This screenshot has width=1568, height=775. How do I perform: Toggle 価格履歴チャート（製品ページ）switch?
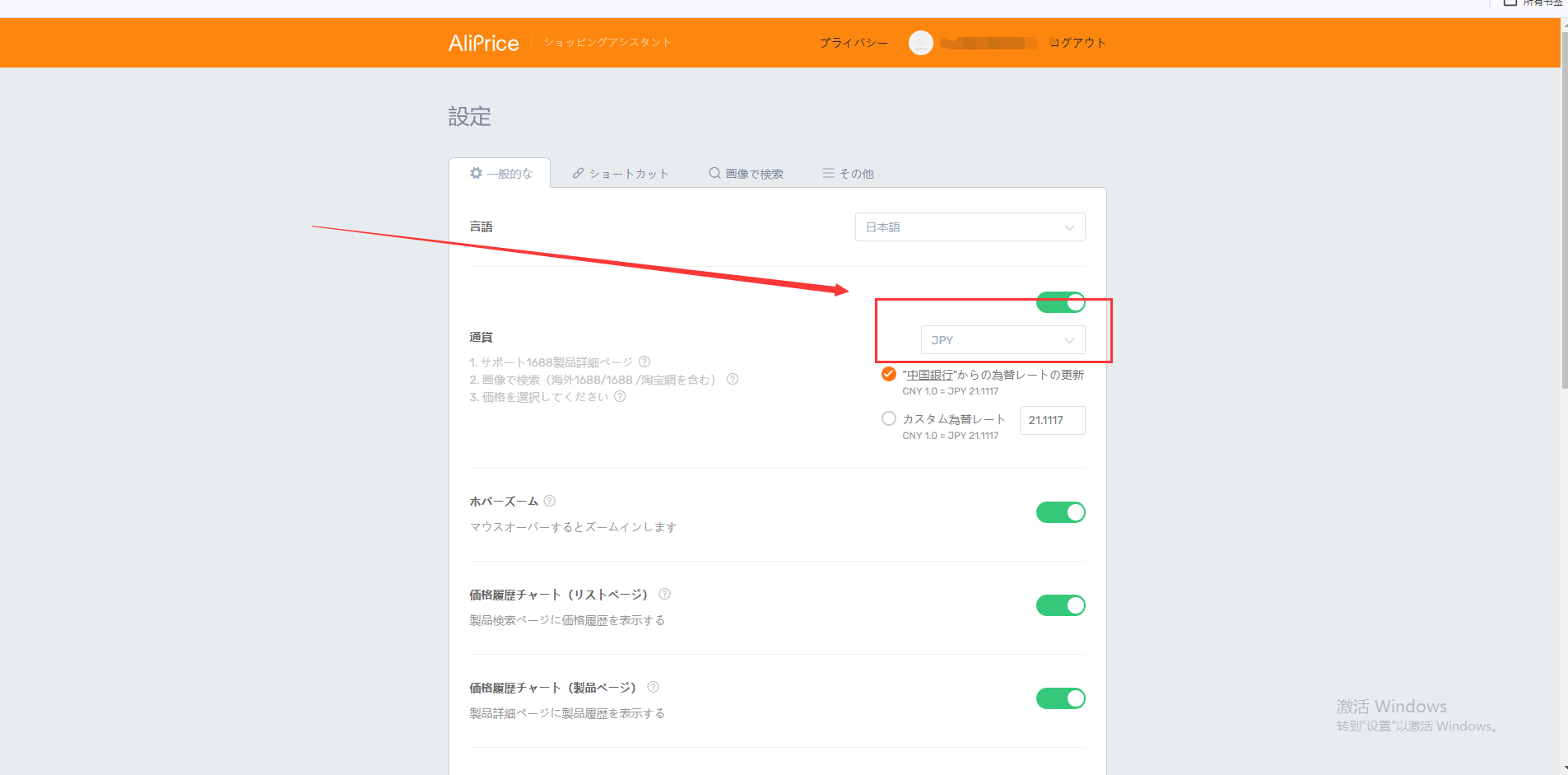pyautogui.click(x=1060, y=698)
